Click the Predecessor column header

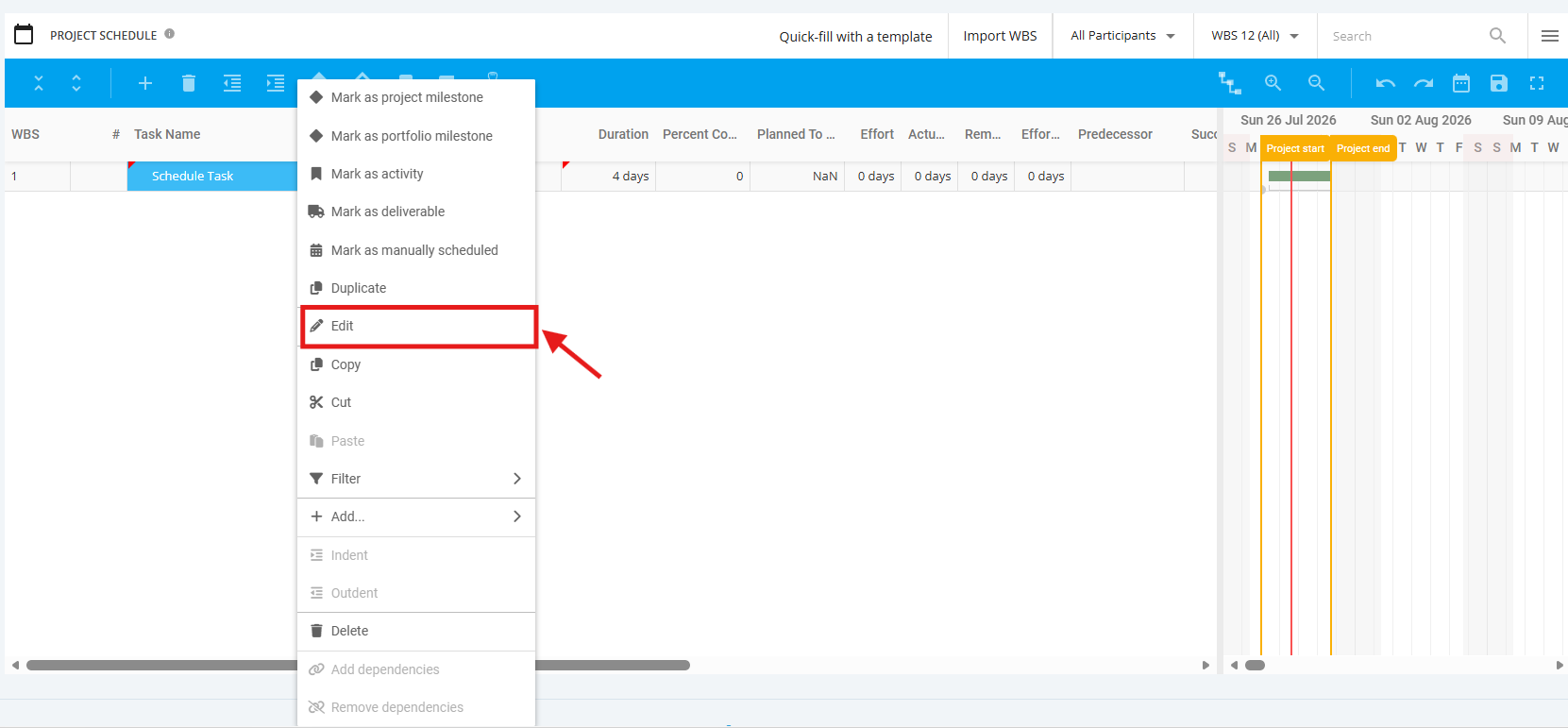tap(1115, 134)
